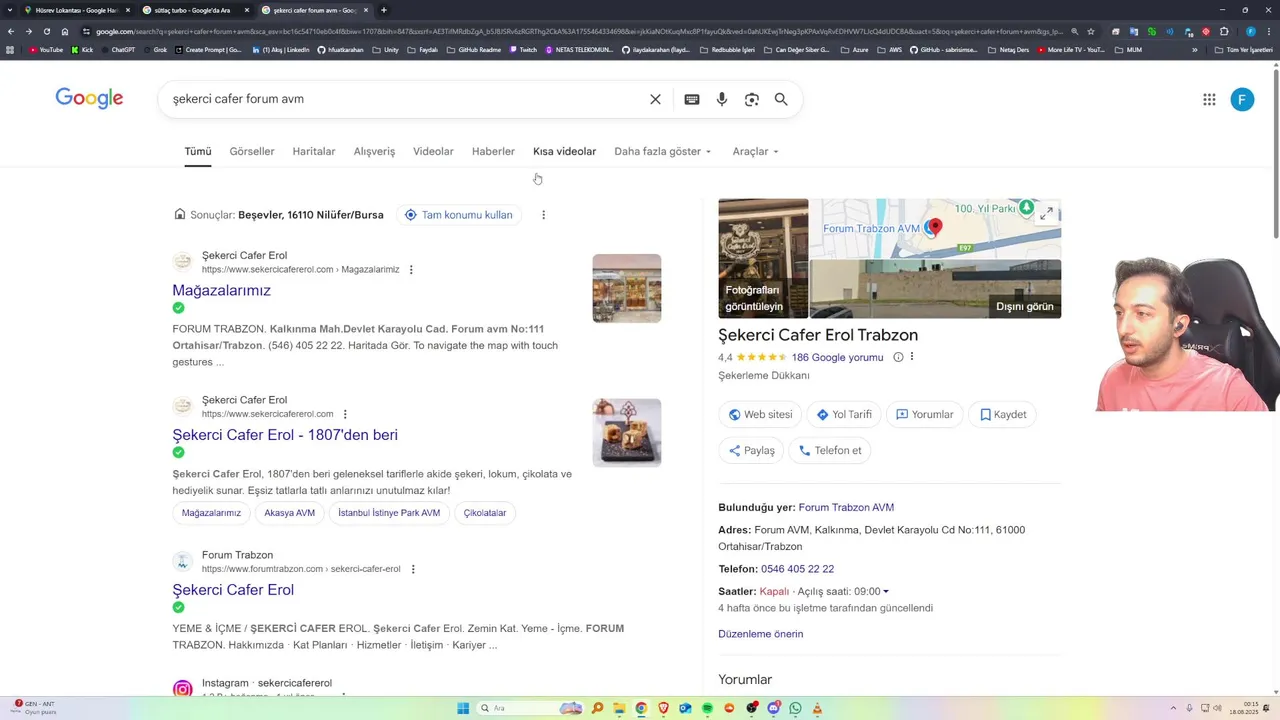Open the Fotoğrafları görüntüleyin thumbnail
This screenshot has width=1280, height=720.
(x=763, y=258)
